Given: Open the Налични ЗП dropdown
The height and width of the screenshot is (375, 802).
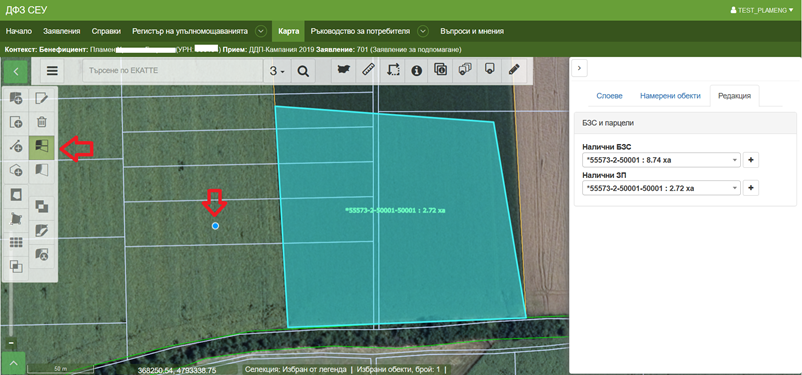Looking at the screenshot, I should pyautogui.click(x=661, y=188).
